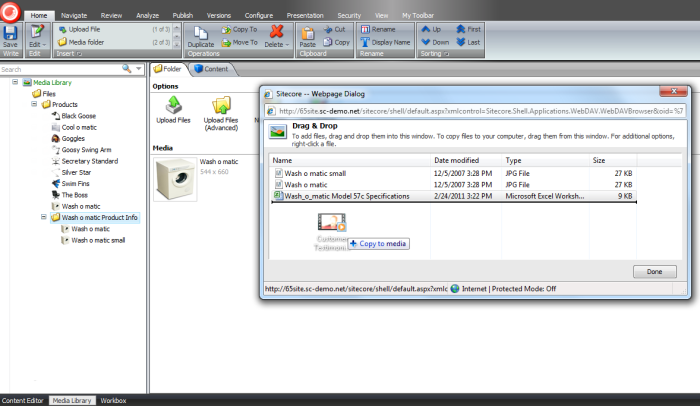700x406 pixels.
Task: Open the Configure ribbon tab
Action: 259,16
